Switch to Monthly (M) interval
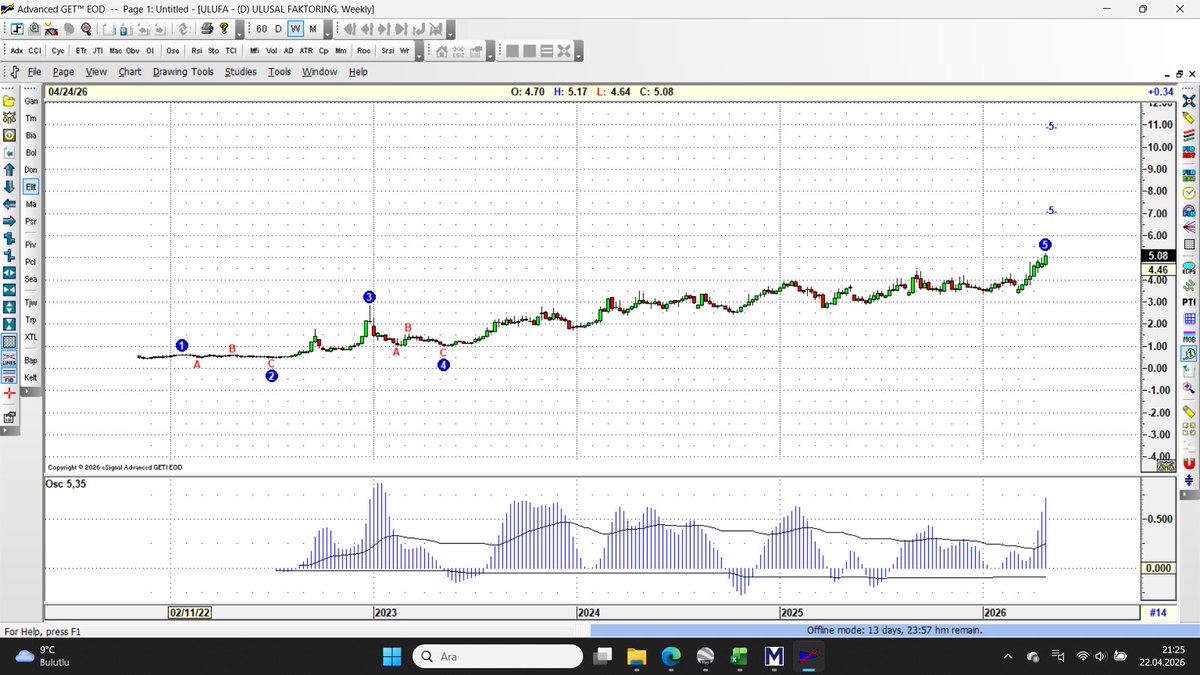Screen dimensions: 1200x675 pos(313,29)
